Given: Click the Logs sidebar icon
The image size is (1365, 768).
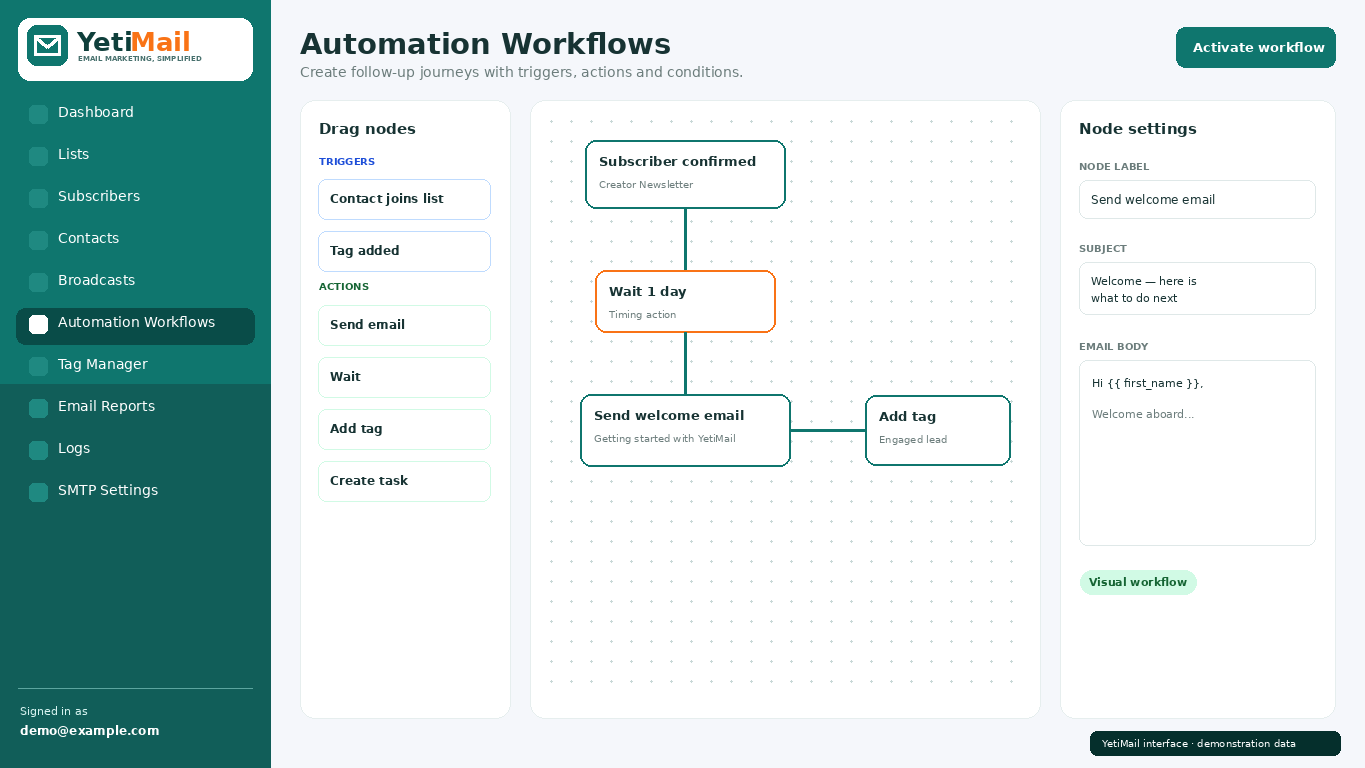Looking at the screenshot, I should coord(38,450).
